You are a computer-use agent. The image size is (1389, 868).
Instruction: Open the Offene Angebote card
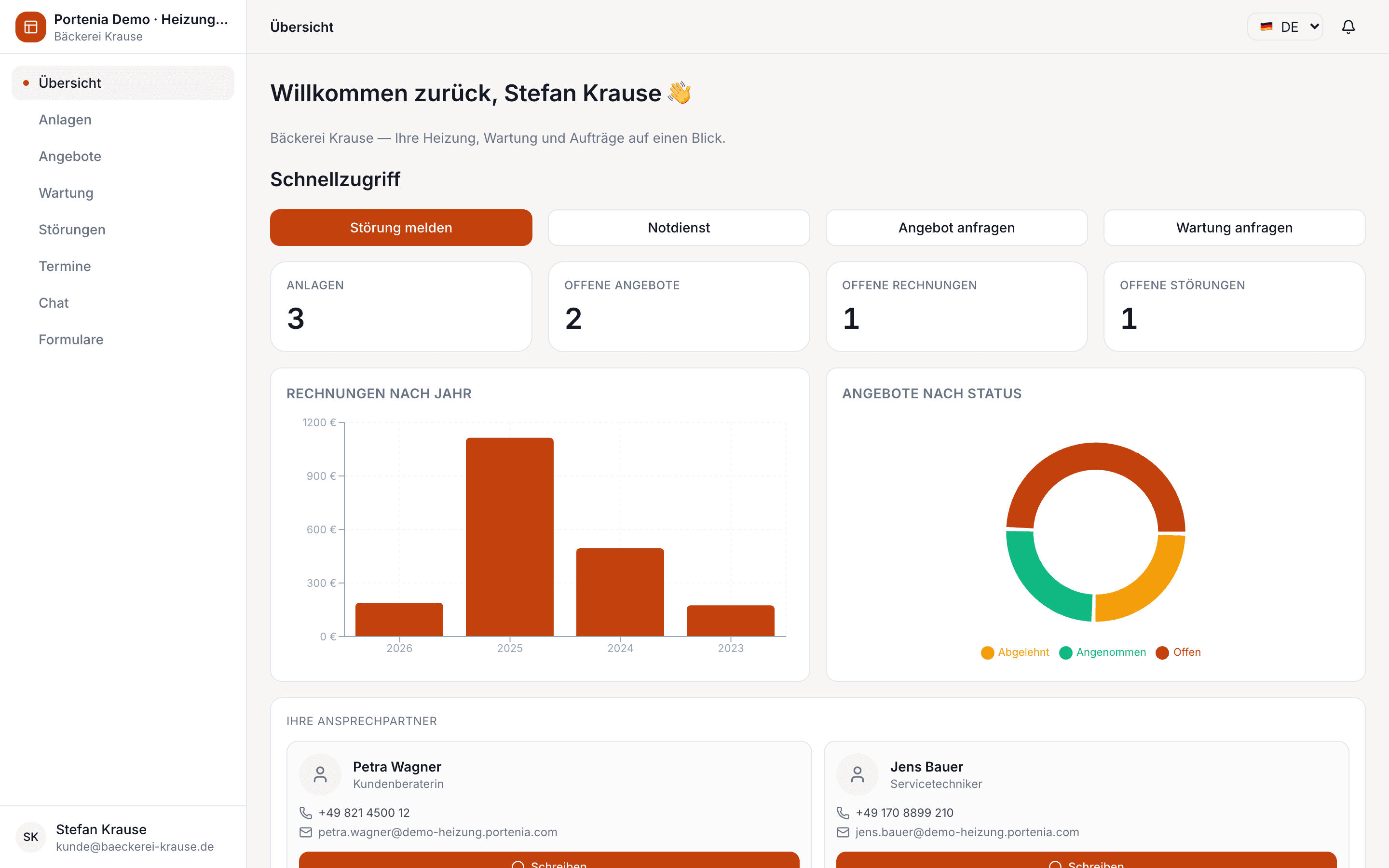pos(679,307)
